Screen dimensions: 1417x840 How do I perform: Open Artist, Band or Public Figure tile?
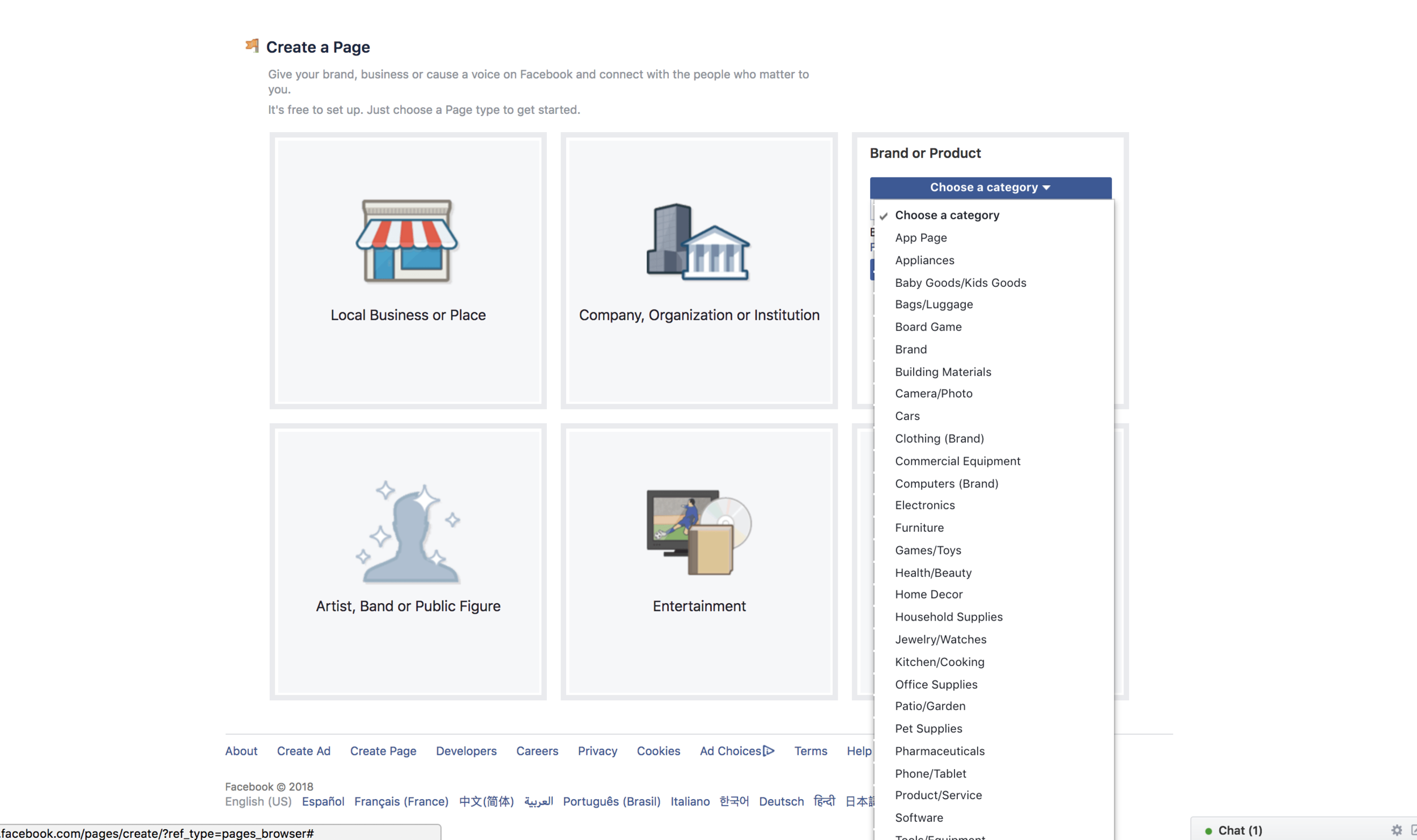408,561
